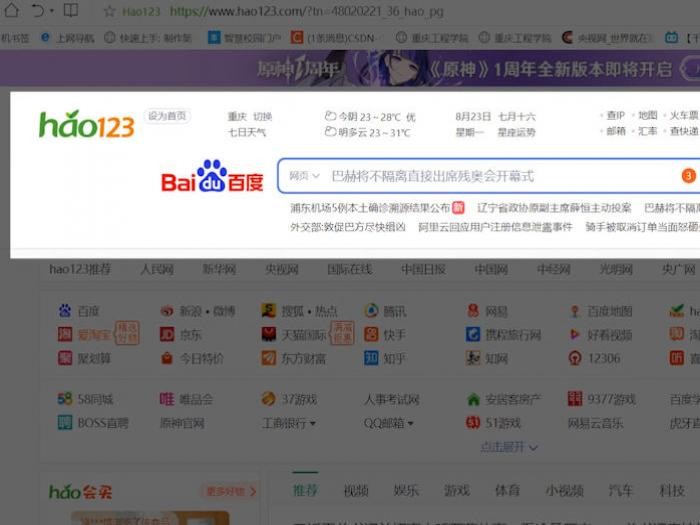Open the 汇率 link

click(648, 131)
